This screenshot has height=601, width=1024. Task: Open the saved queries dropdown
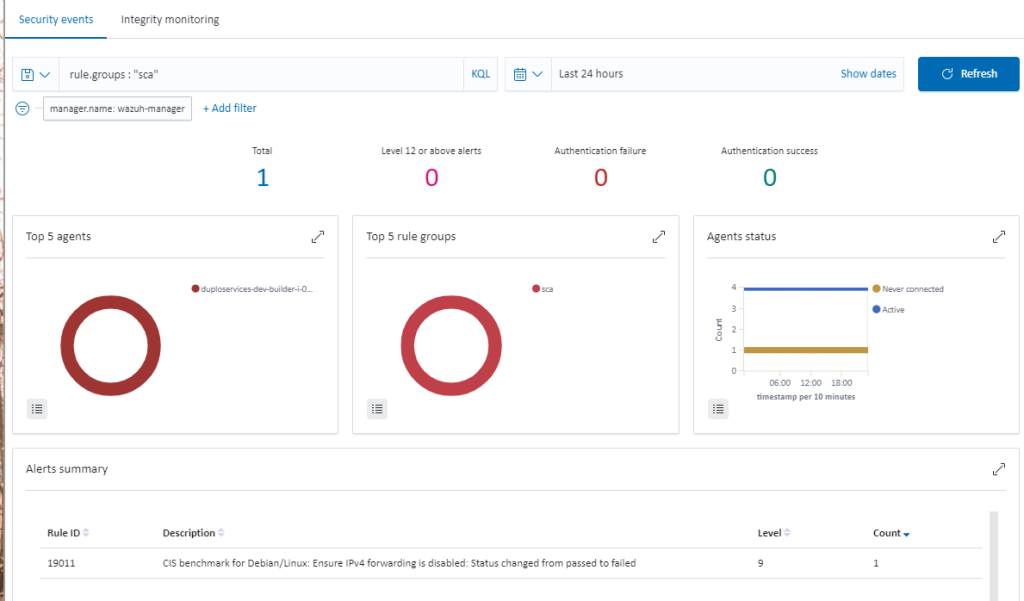[x=36, y=74]
